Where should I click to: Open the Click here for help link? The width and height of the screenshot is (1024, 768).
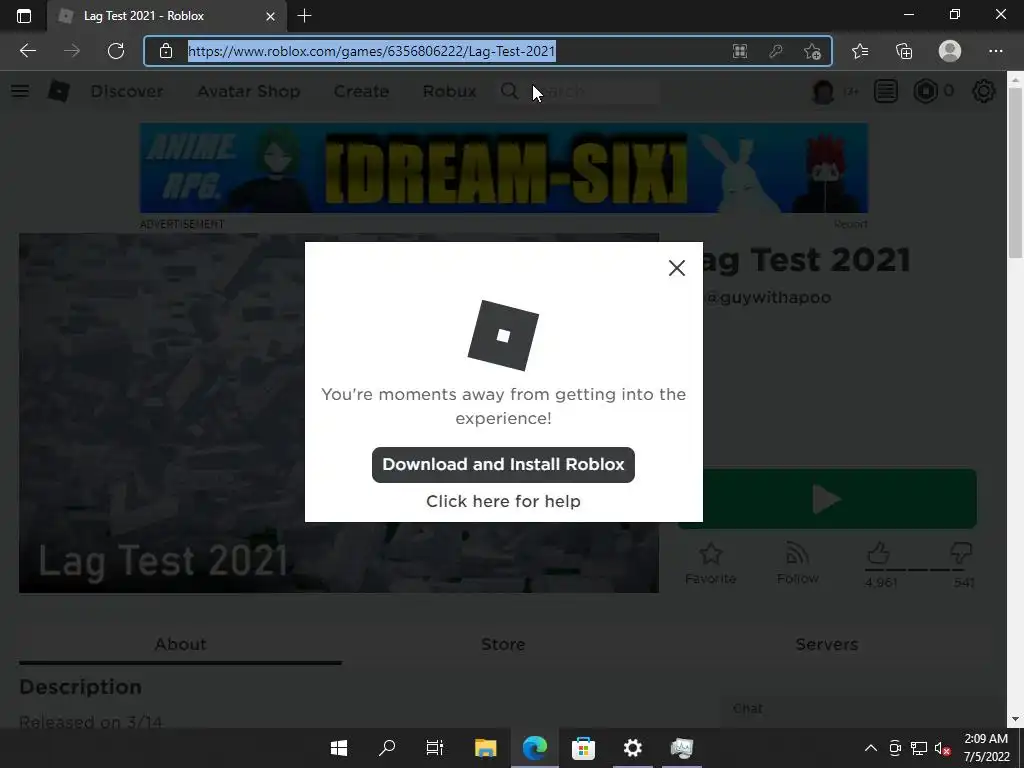point(503,502)
